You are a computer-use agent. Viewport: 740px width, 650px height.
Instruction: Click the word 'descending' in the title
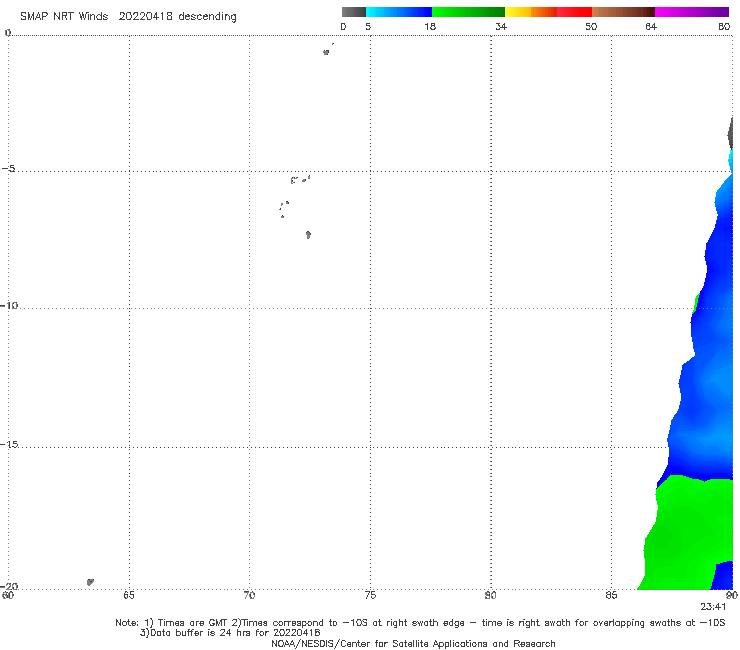click(x=207, y=17)
